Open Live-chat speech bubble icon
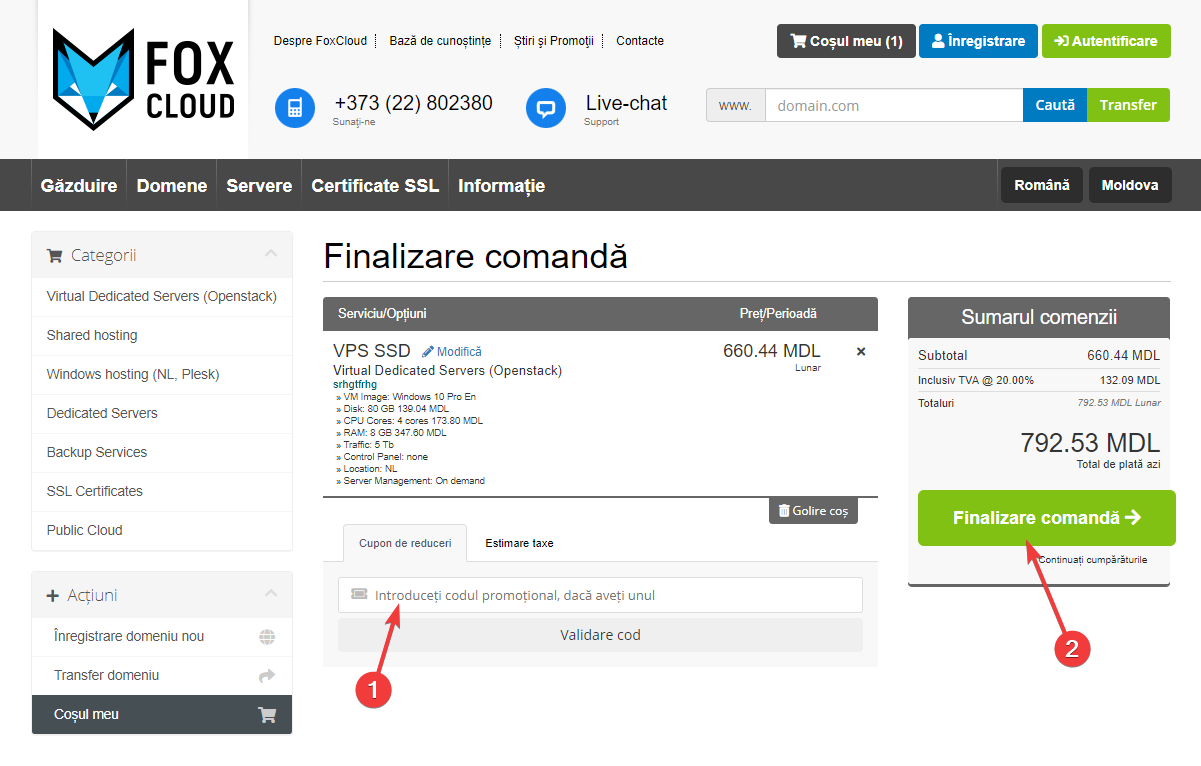The width and height of the screenshot is (1201, 766). [546, 108]
